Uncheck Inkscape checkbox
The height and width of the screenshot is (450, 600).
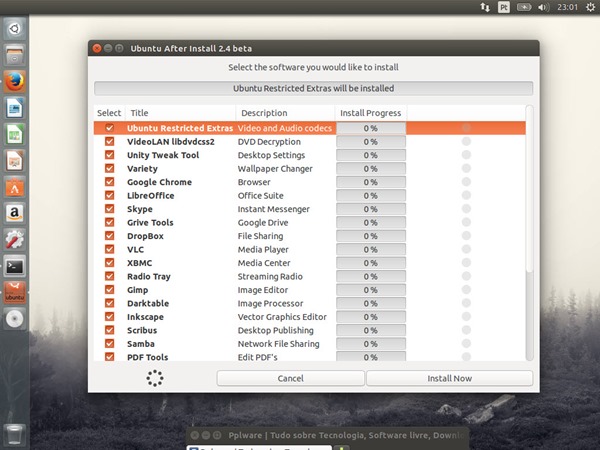109,316
